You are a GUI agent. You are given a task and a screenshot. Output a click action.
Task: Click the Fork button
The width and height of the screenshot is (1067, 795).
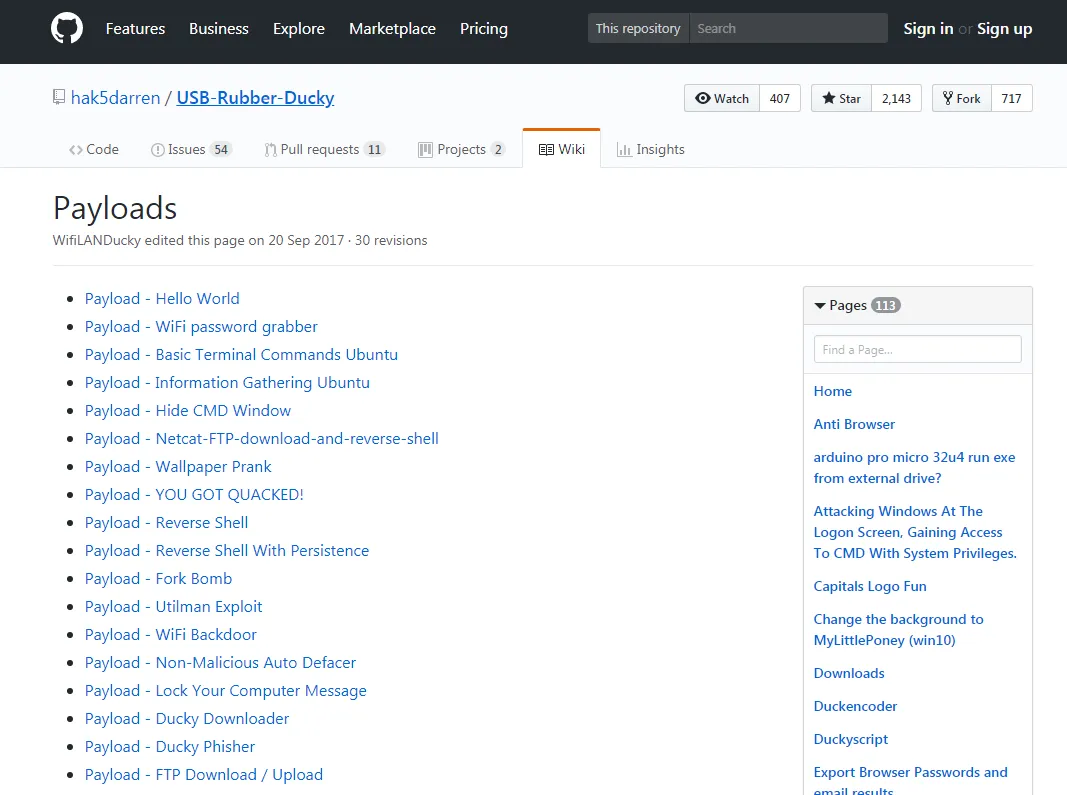click(962, 98)
